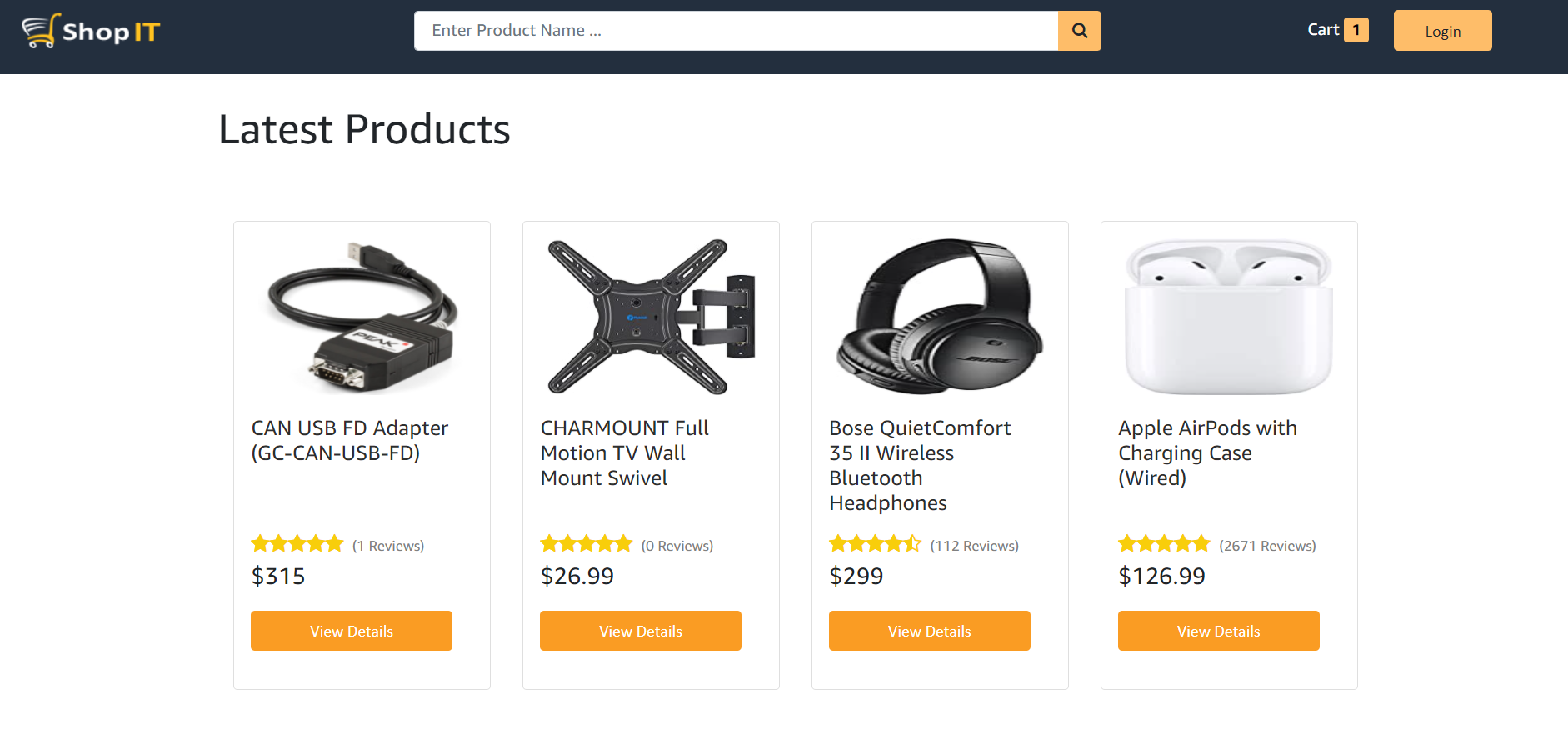1568x735 pixels.
Task: Click the star rating under CAN USB FD Adapter
Action: [x=297, y=543]
